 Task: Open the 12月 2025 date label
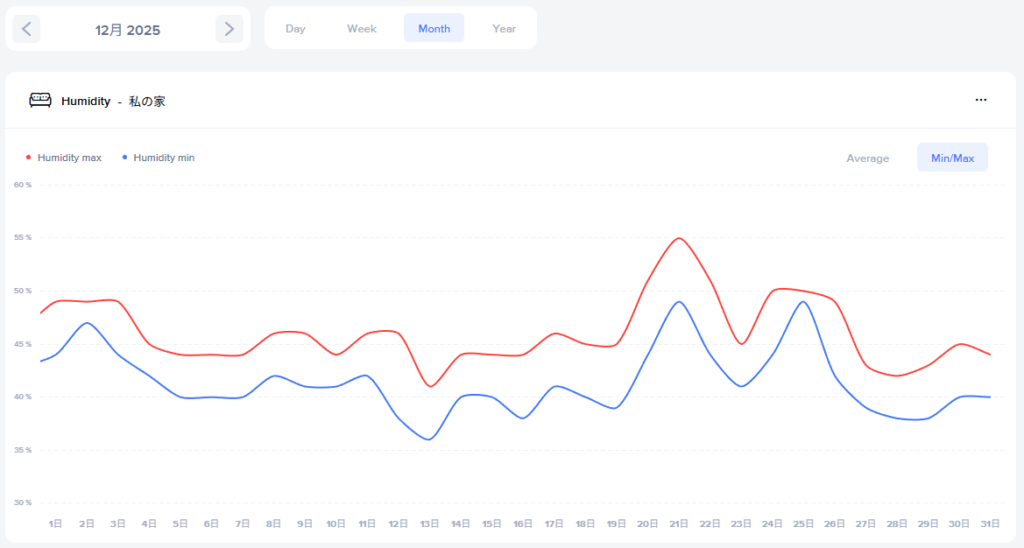click(x=128, y=30)
